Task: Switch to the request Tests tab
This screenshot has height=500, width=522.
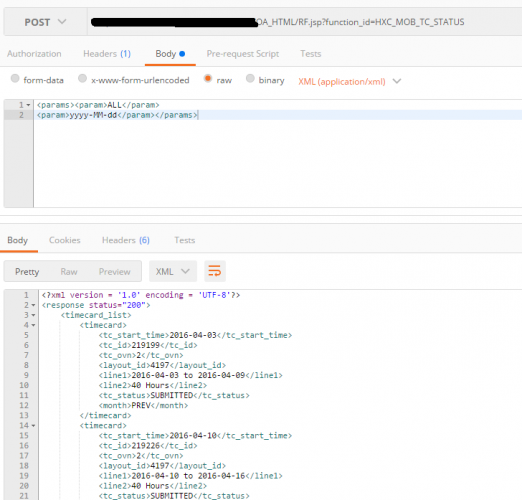Action: tap(310, 54)
